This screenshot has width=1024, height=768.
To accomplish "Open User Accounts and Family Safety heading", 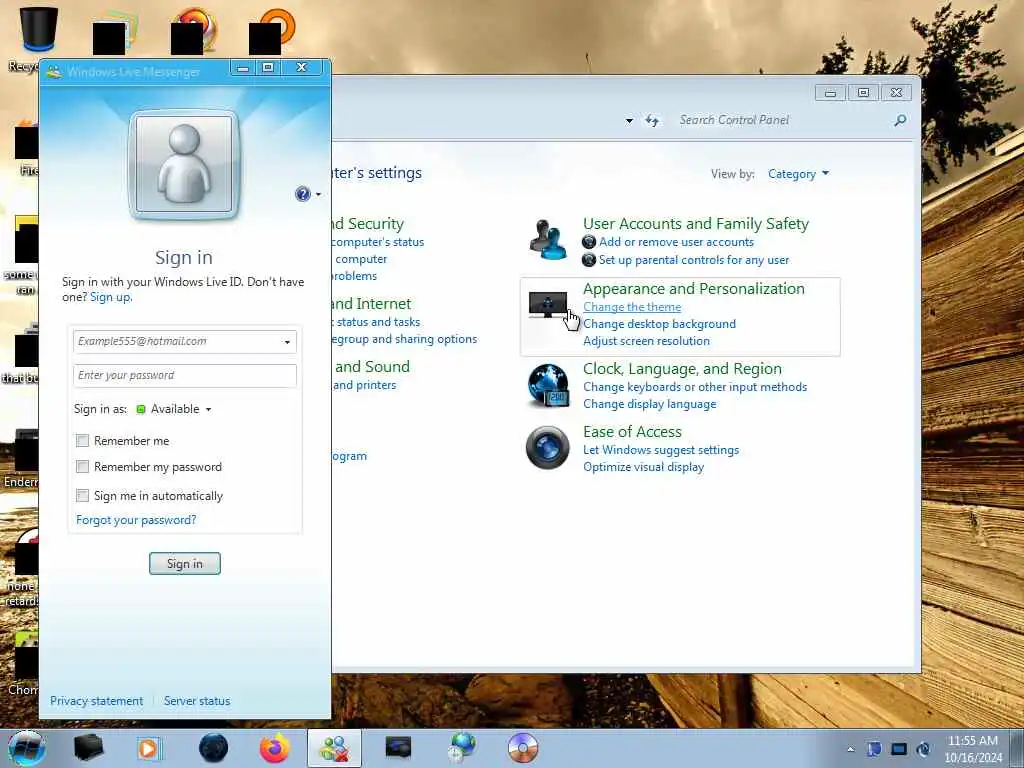I will point(696,224).
